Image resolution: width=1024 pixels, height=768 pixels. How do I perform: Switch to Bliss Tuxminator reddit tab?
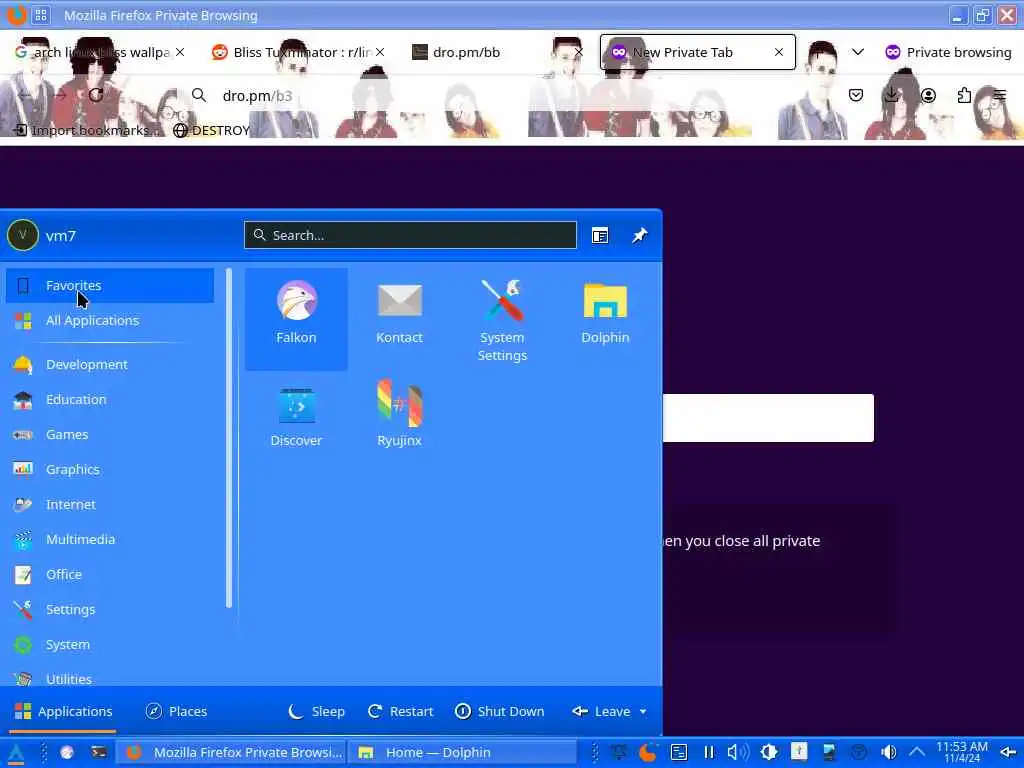coord(299,52)
